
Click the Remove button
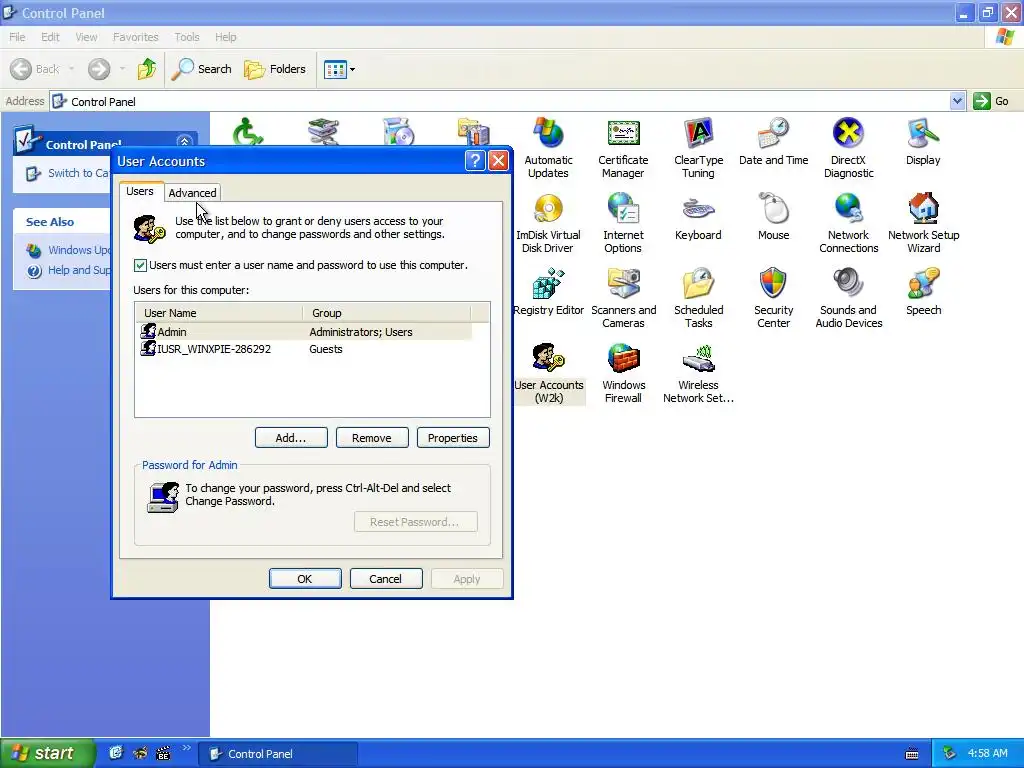tap(372, 438)
